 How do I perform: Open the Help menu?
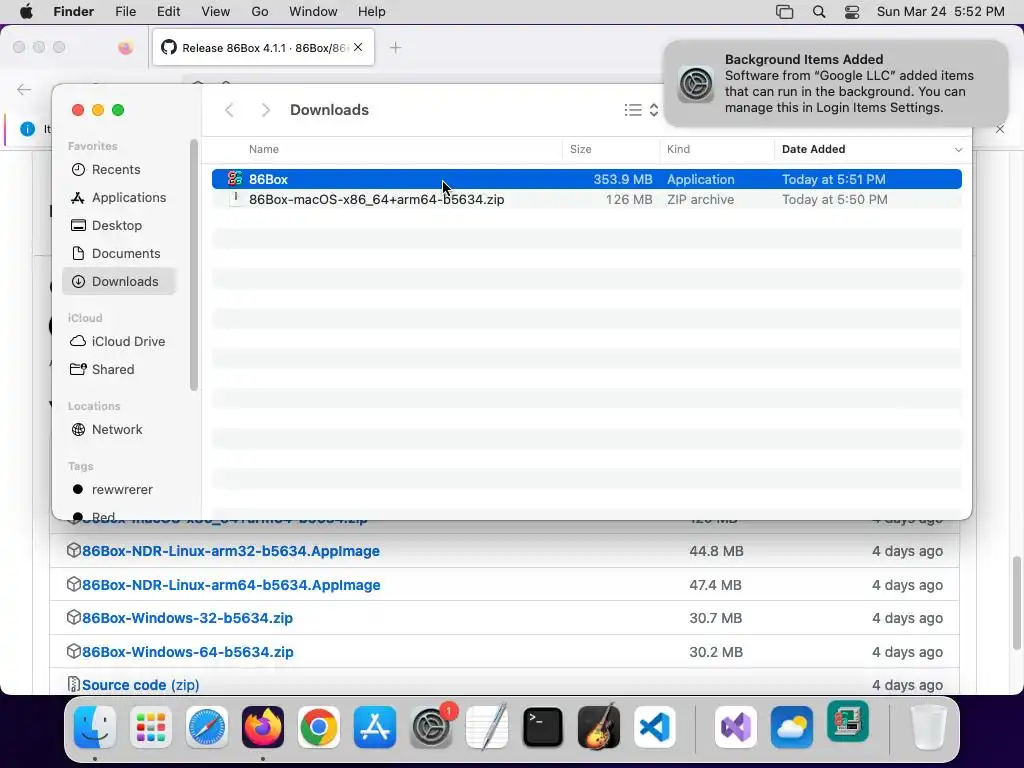[372, 12]
